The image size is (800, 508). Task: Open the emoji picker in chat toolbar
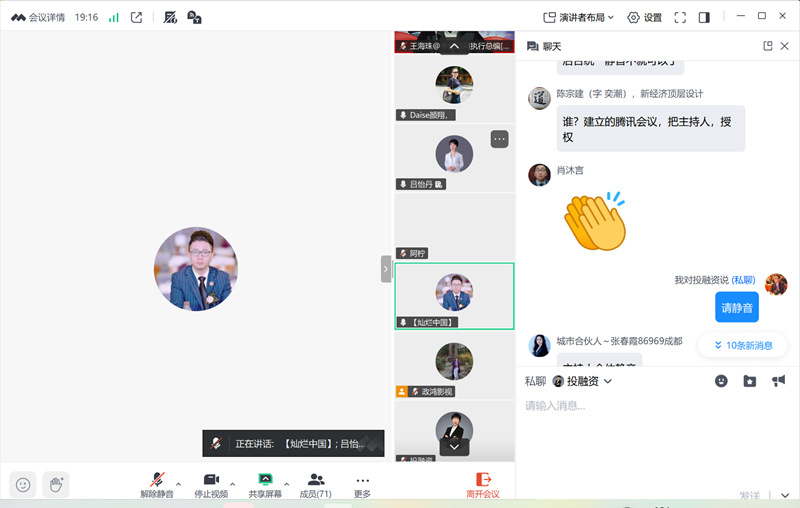coord(721,381)
